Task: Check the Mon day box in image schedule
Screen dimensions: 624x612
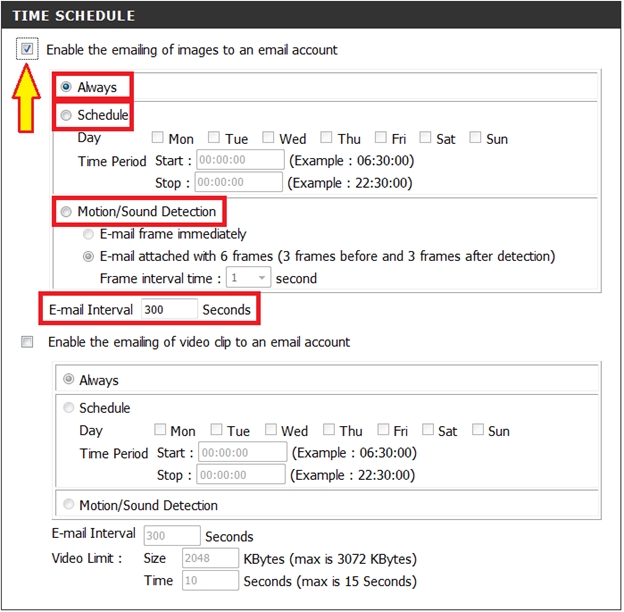Action: point(158,138)
